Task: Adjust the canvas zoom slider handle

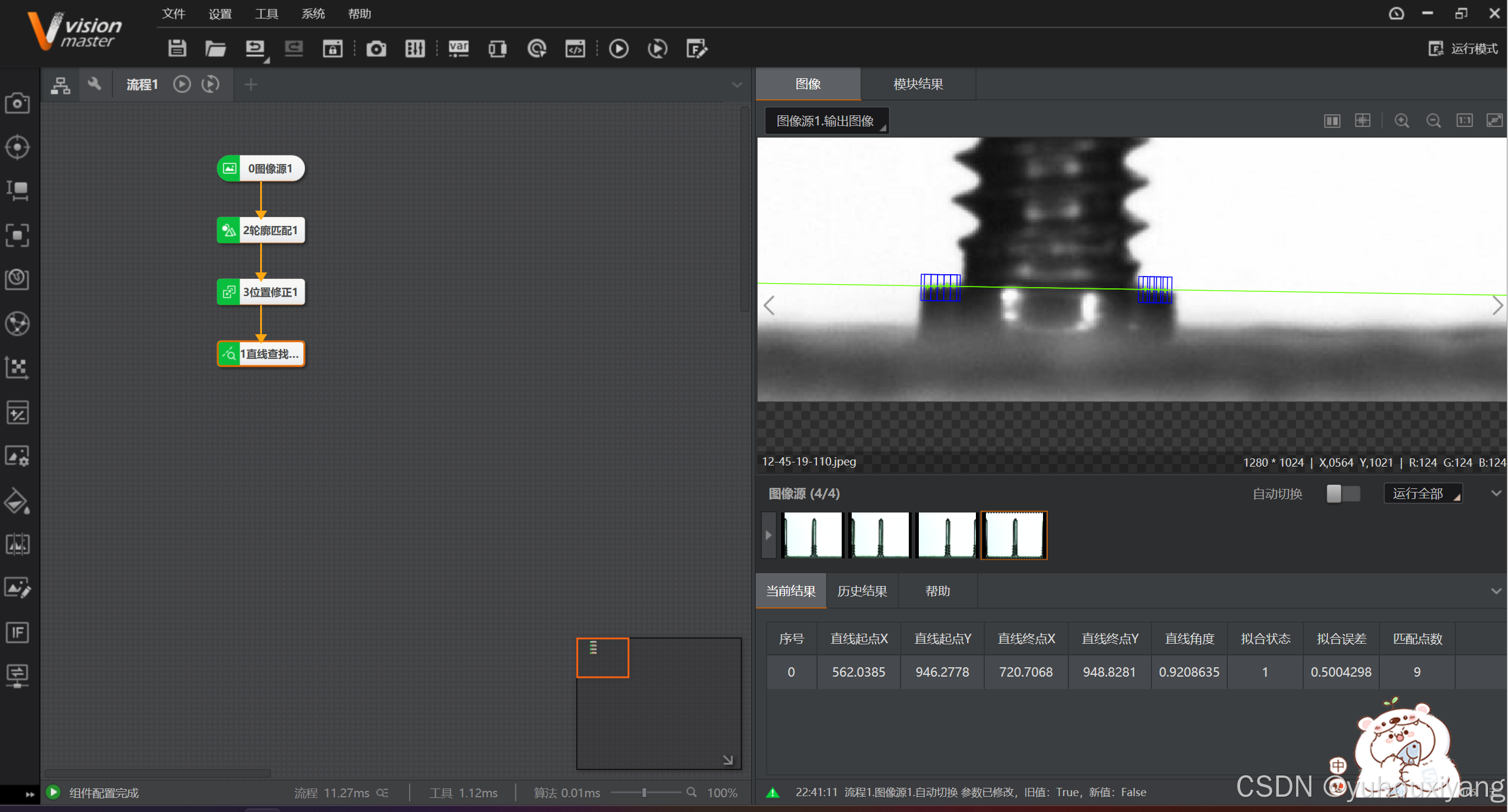Action: coord(644,793)
